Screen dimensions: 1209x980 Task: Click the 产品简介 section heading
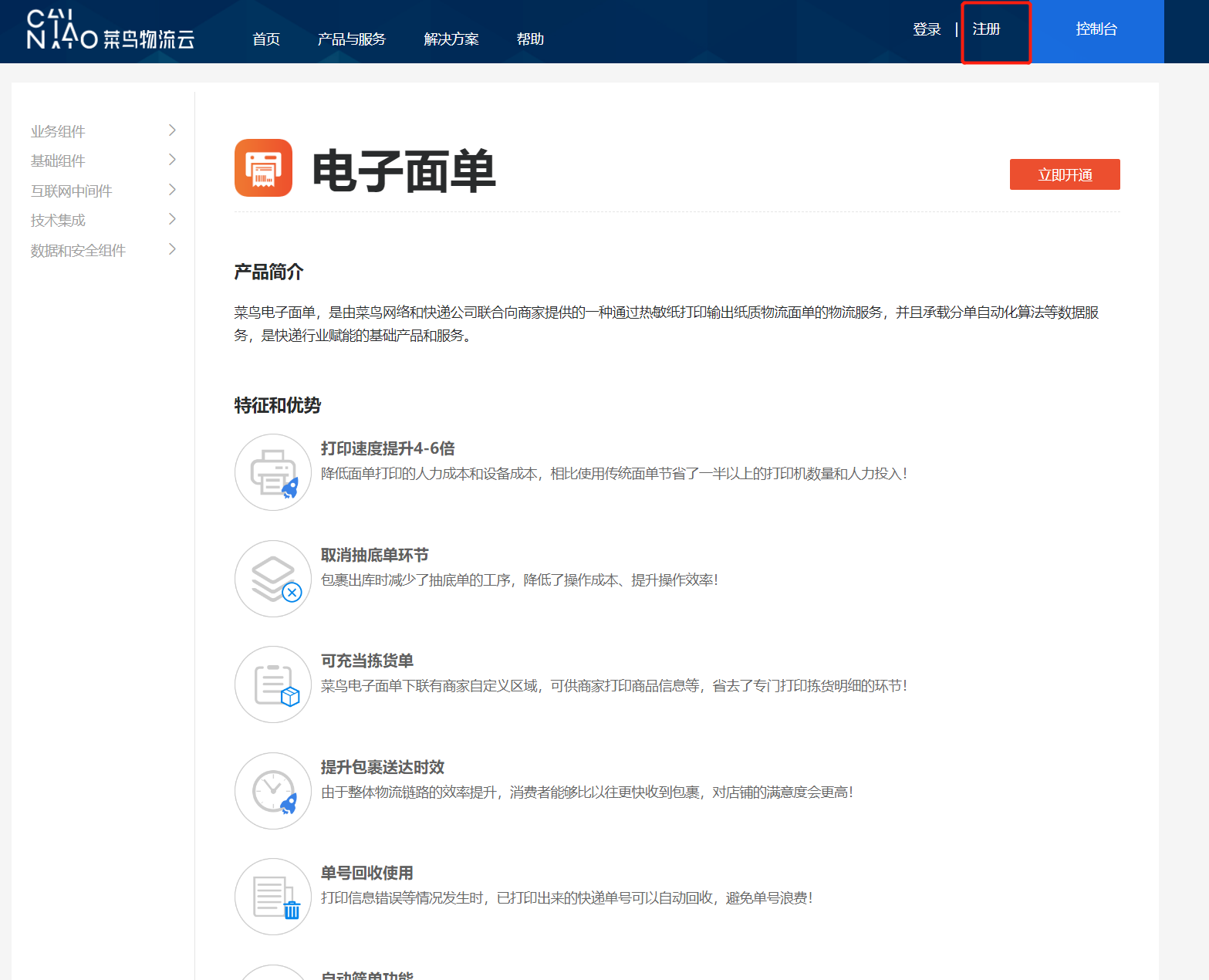268,272
